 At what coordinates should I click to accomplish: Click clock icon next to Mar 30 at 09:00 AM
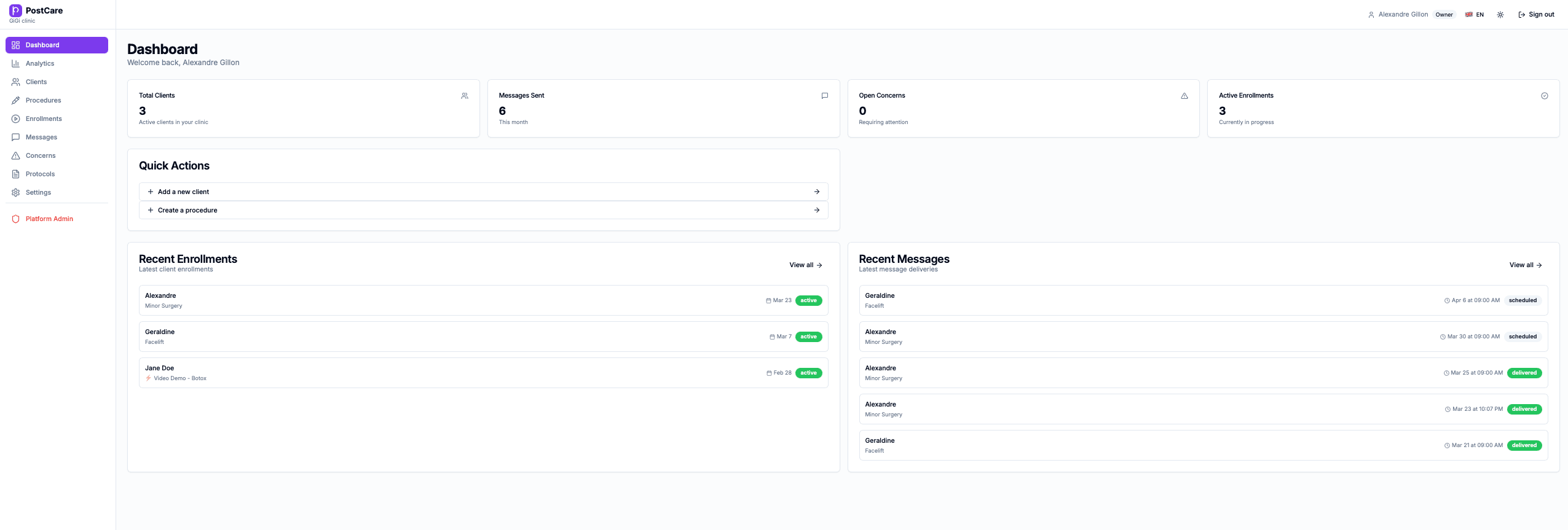[x=1443, y=337]
